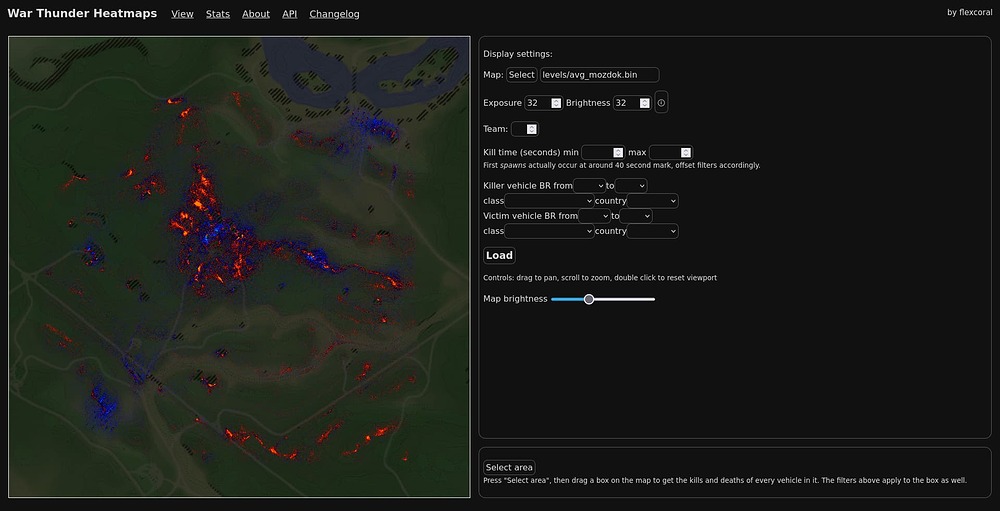
Task: Click the Map brightness slider handle
Action: point(589,299)
